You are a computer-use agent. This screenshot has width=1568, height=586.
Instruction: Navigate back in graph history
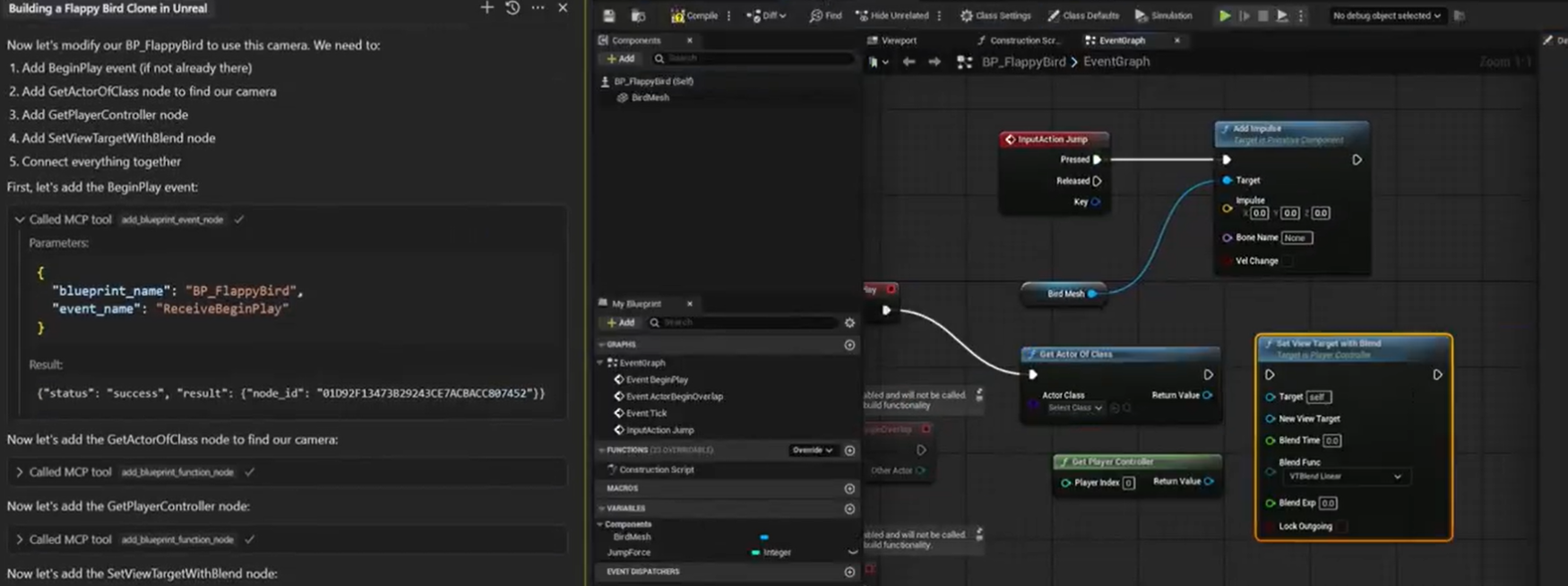coord(909,62)
